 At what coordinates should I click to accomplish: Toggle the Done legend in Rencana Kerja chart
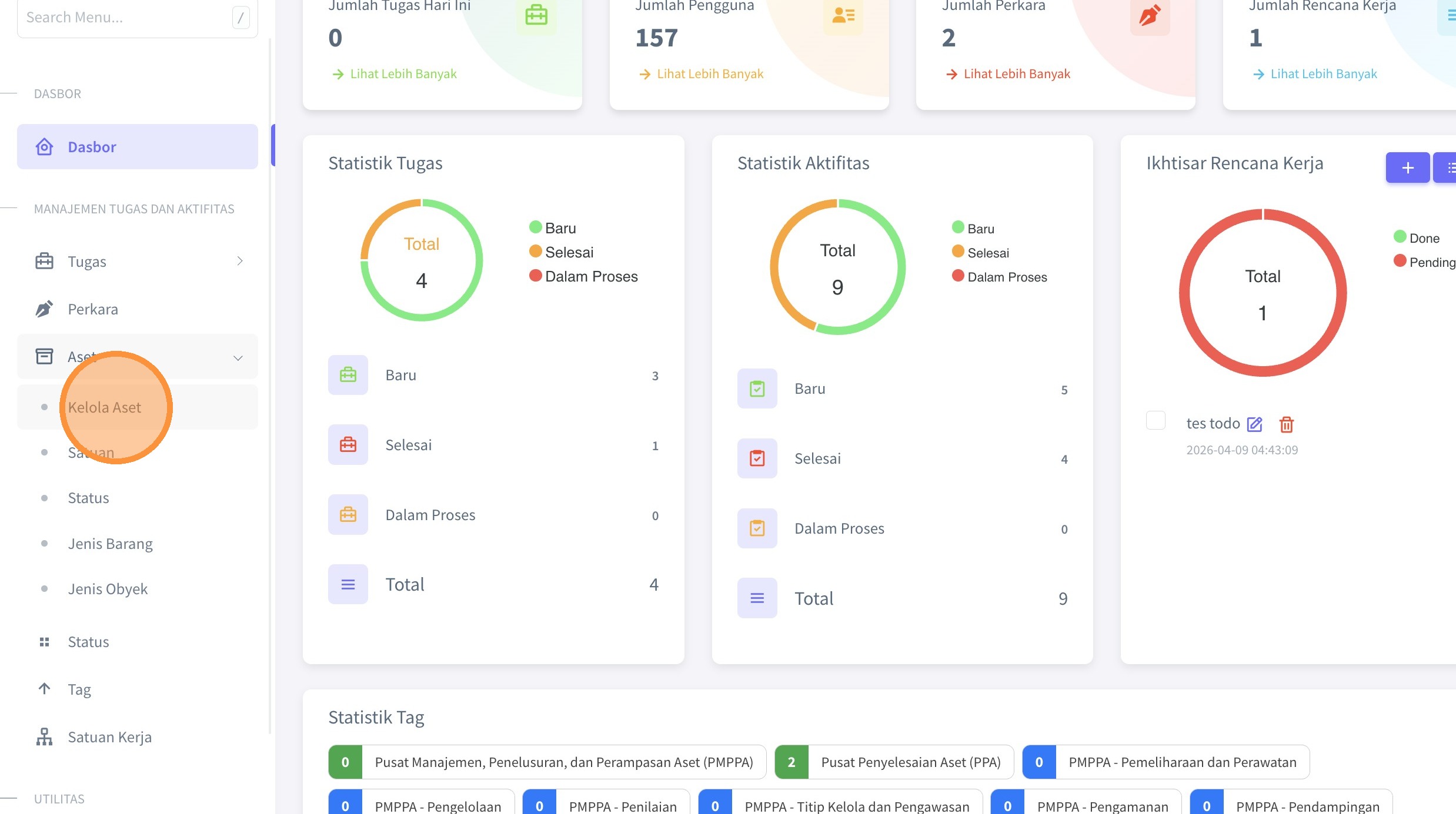(1417, 237)
